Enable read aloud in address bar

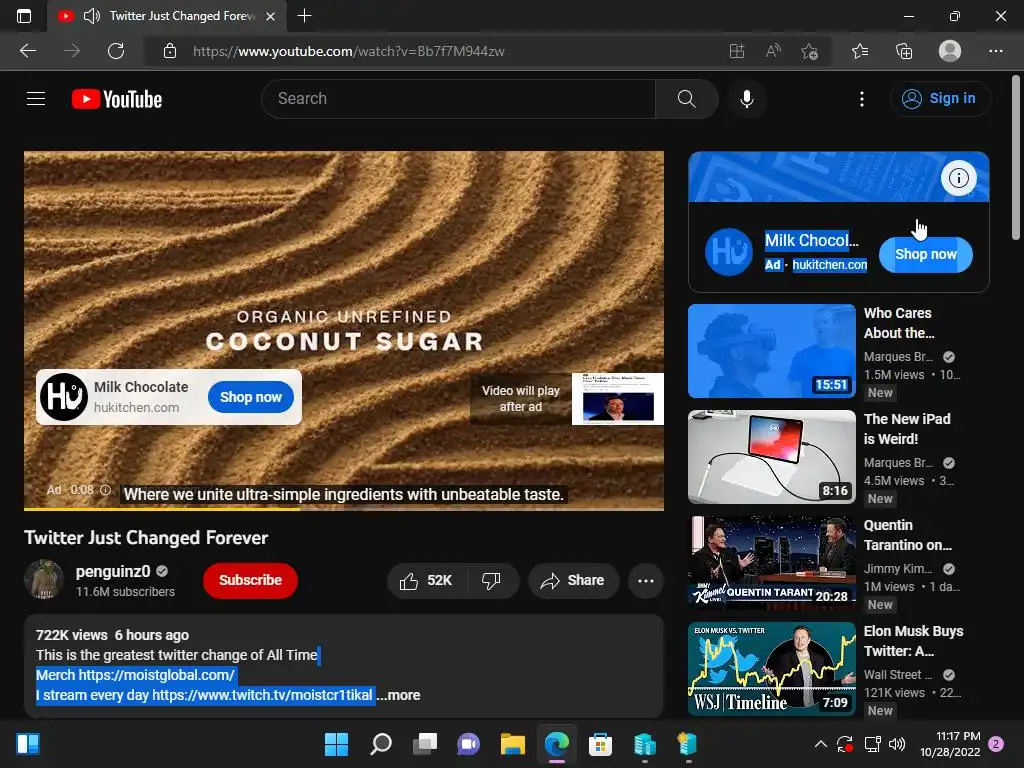tap(773, 51)
